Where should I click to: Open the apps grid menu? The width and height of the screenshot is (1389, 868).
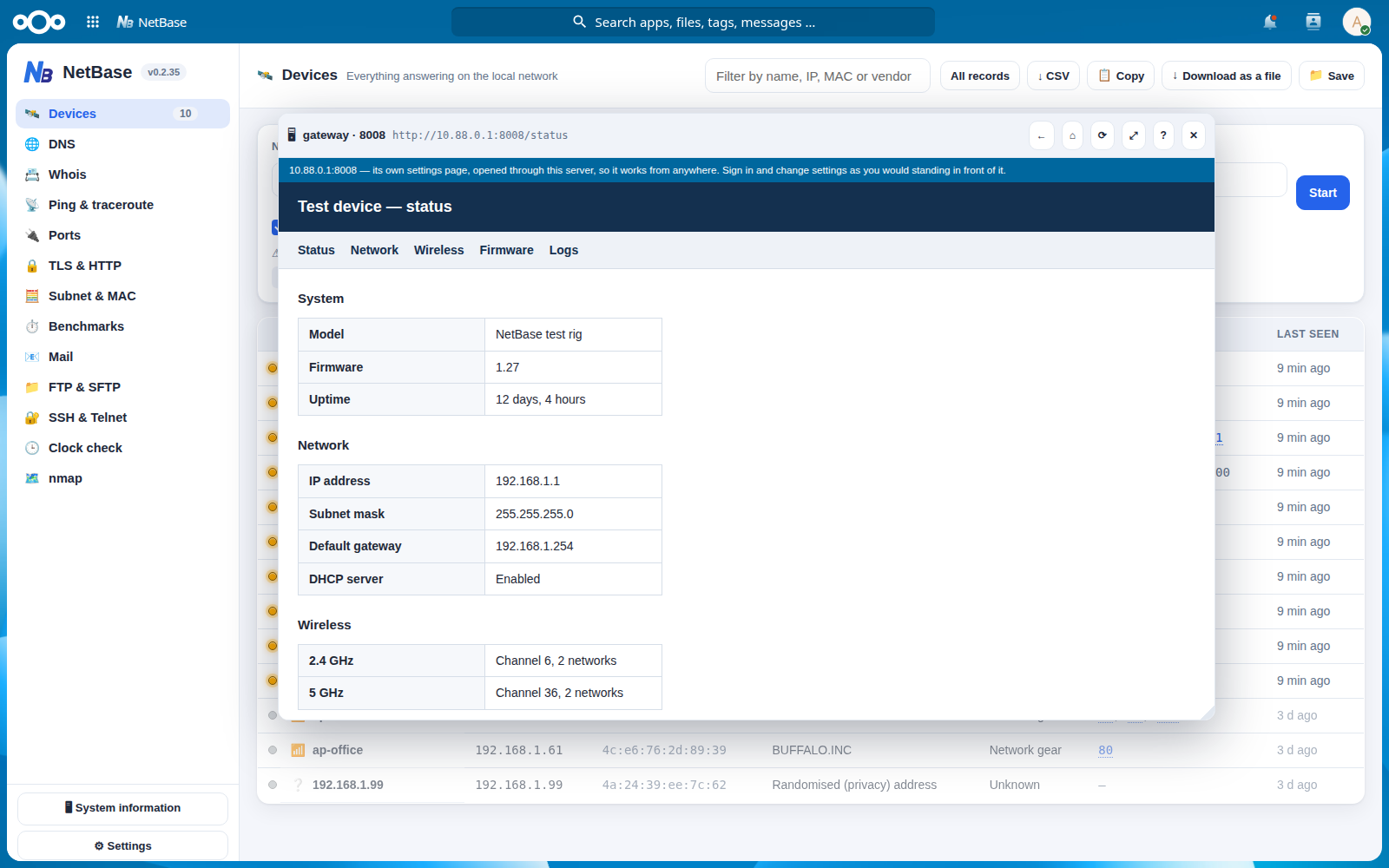(93, 22)
